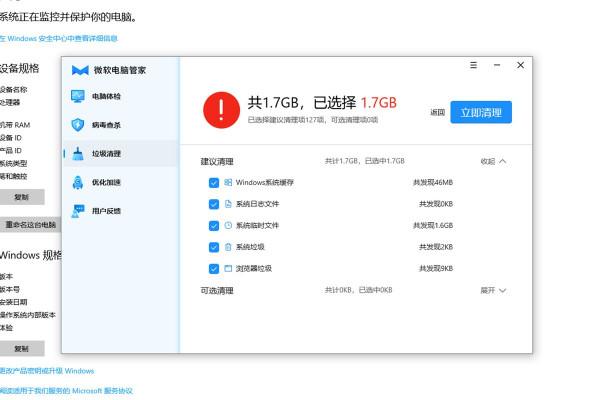Image resolution: width=600 pixels, height=400 pixels.
Task: Close the 微软电脑管家 window
Action: [520, 65]
